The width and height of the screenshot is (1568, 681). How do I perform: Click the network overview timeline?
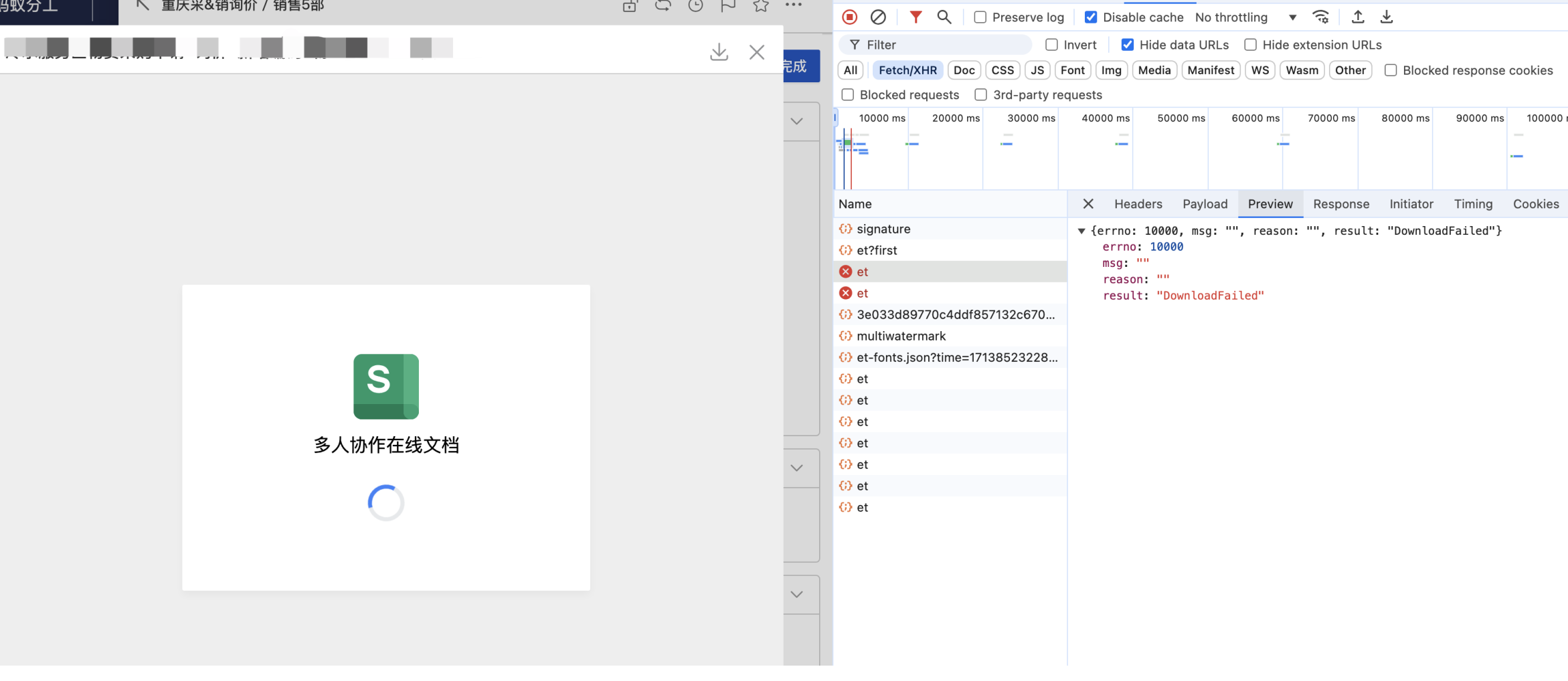pyautogui.click(x=1201, y=149)
